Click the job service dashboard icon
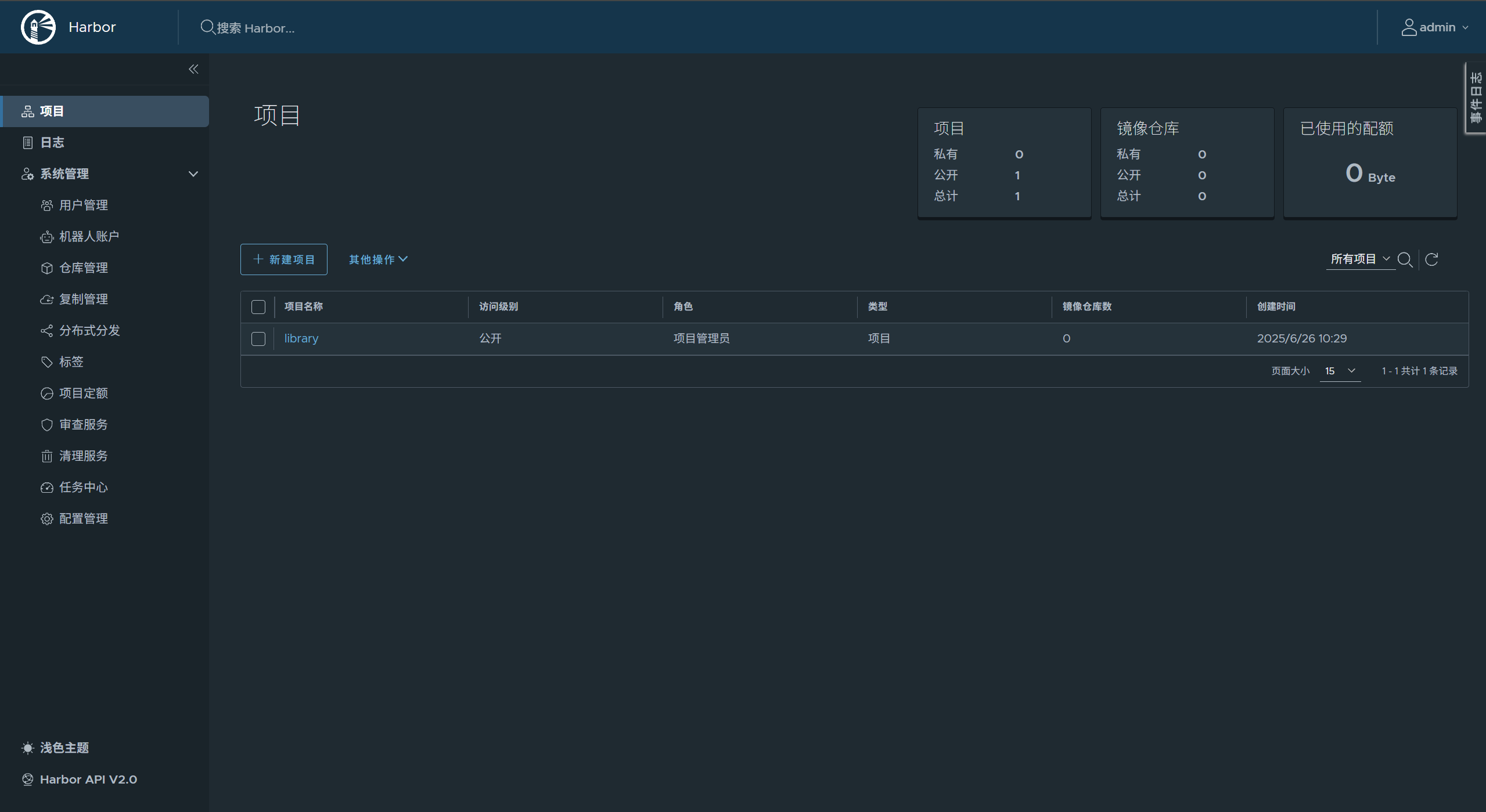Screen dimensions: 1486x812 click(x=47, y=487)
